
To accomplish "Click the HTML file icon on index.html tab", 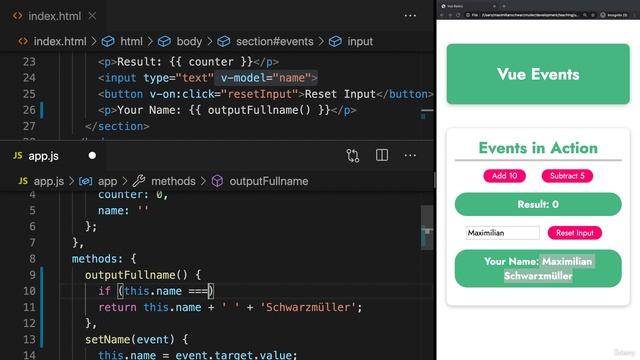I will pyautogui.click(x=17, y=16).
